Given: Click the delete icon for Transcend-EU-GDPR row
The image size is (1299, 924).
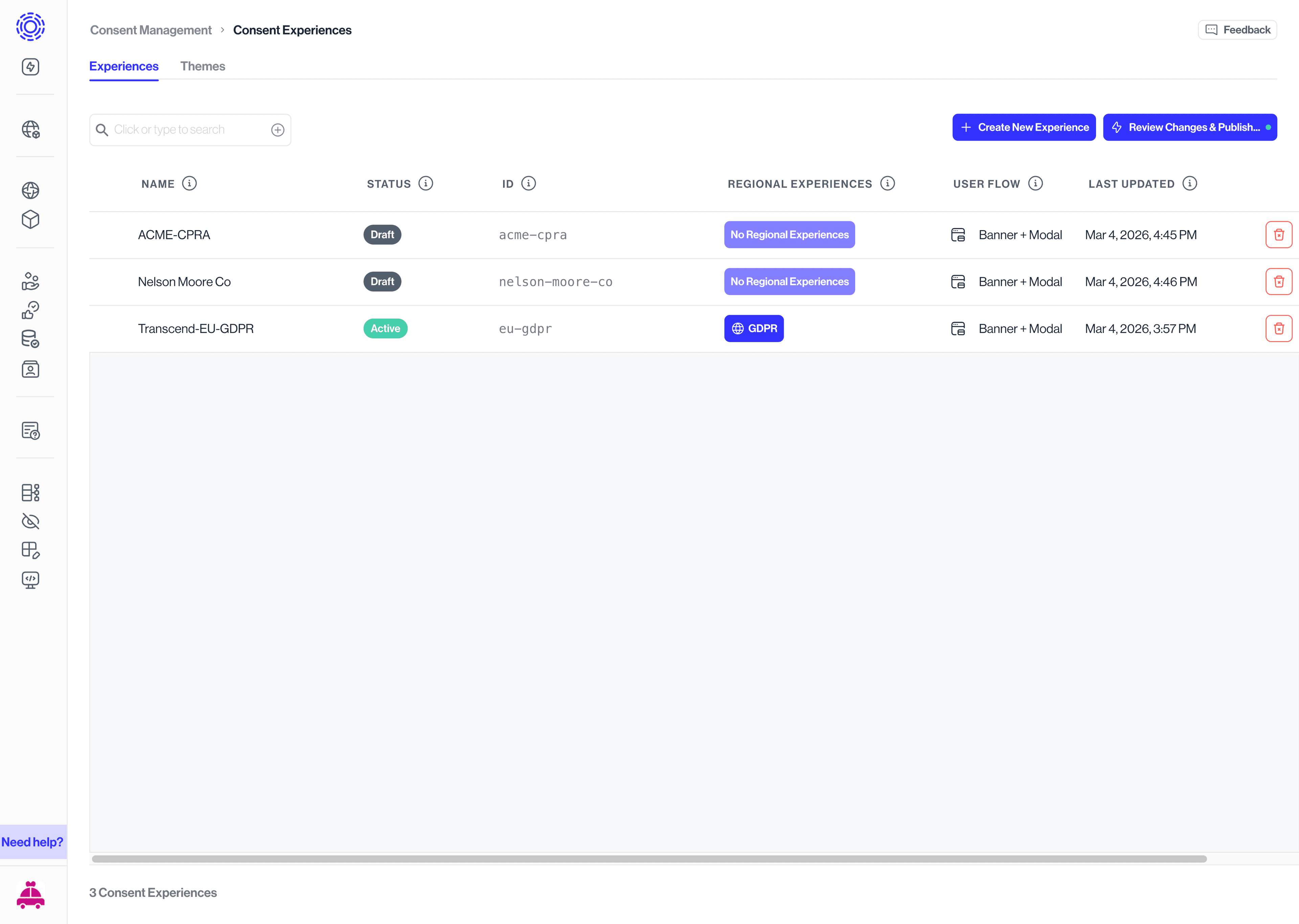Looking at the screenshot, I should tap(1279, 328).
